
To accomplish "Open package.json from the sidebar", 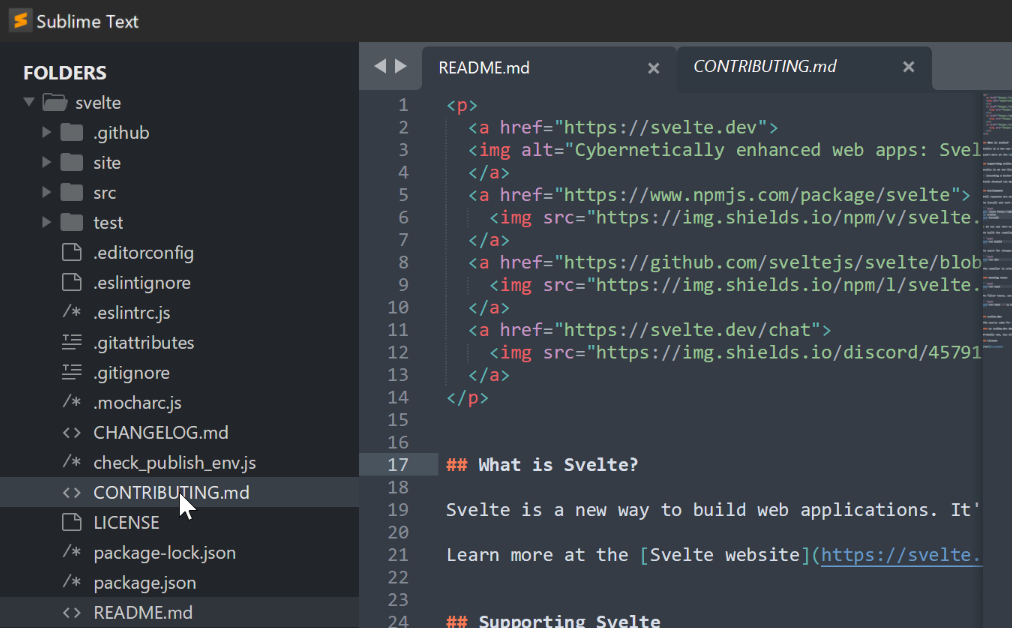I will point(145,582).
